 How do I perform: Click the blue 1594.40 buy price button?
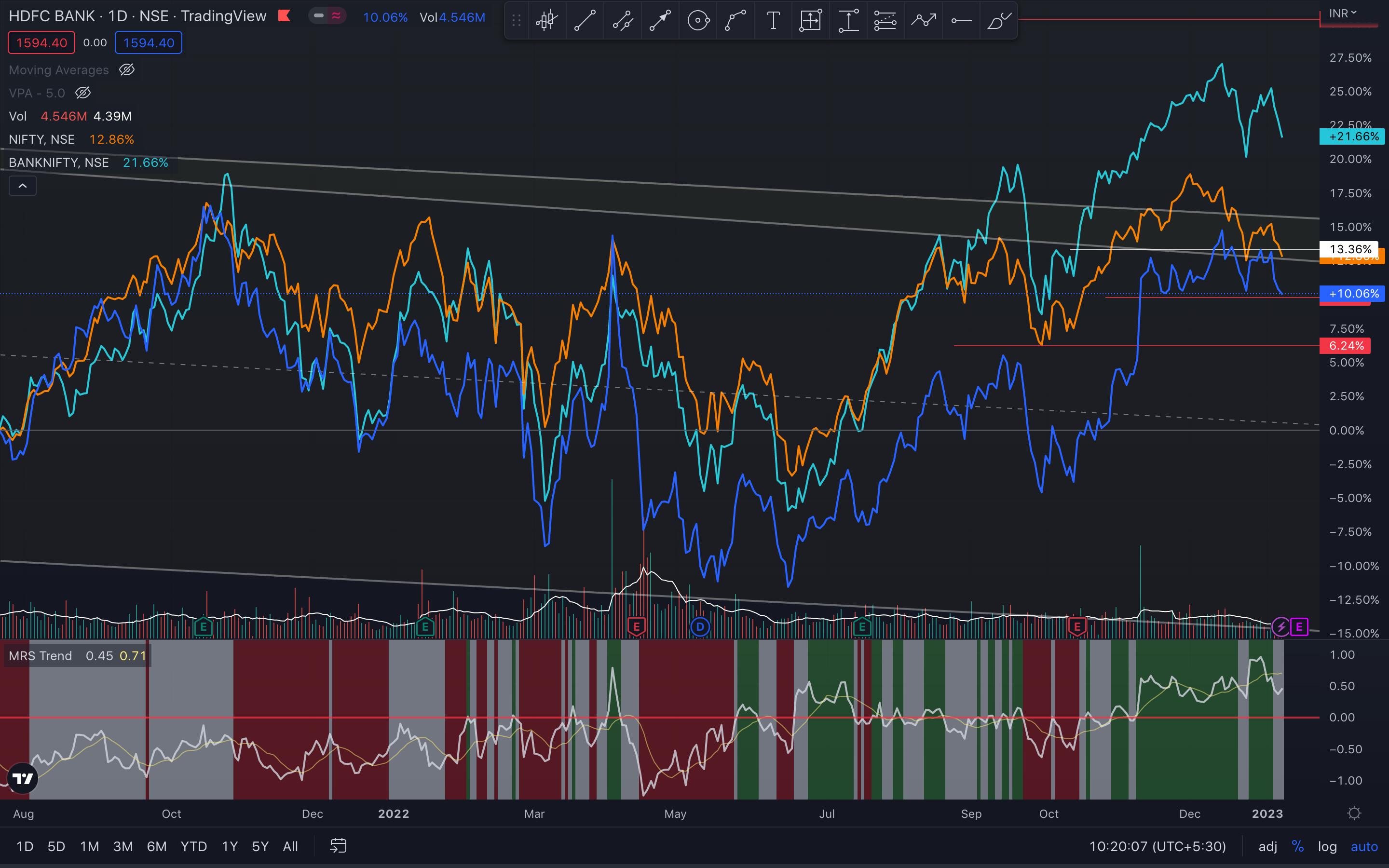coord(149,42)
